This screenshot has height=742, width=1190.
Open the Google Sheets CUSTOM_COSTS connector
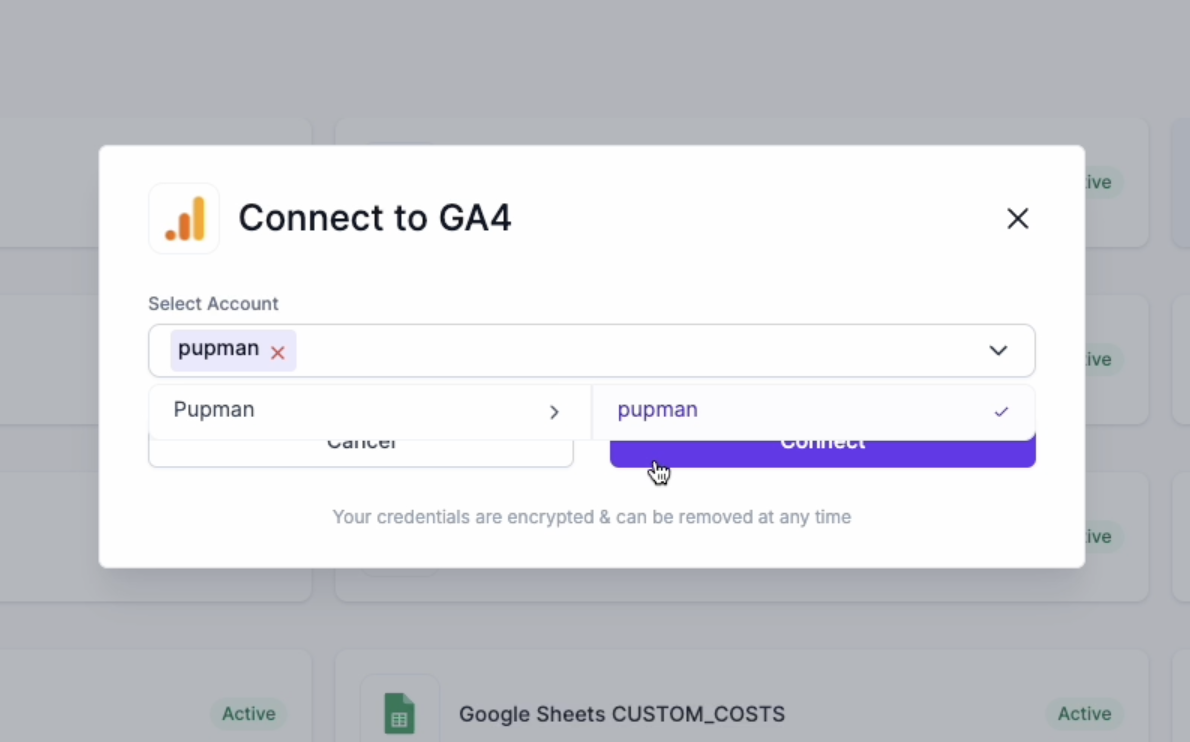(x=621, y=714)
